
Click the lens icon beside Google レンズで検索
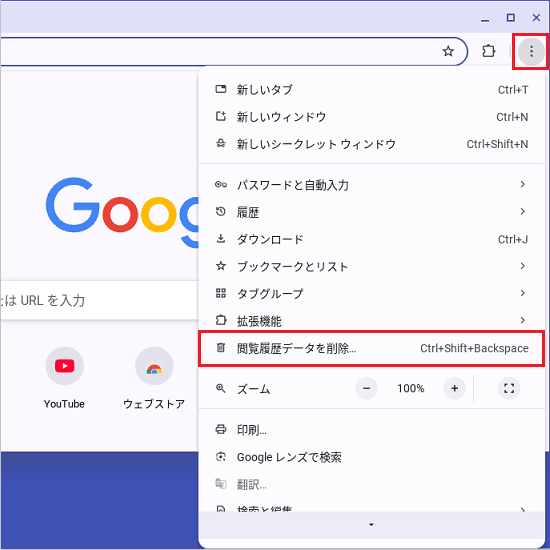[x=221, y=457]
